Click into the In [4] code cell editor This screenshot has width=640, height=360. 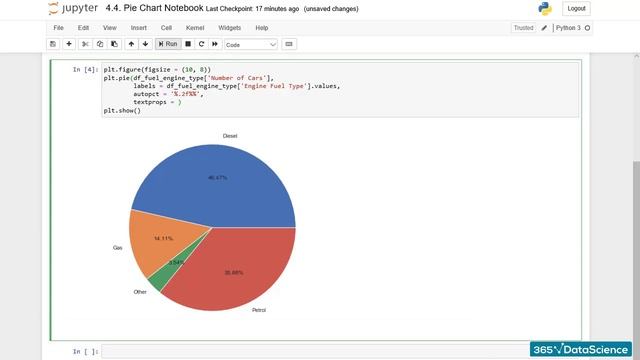(340, 90)
